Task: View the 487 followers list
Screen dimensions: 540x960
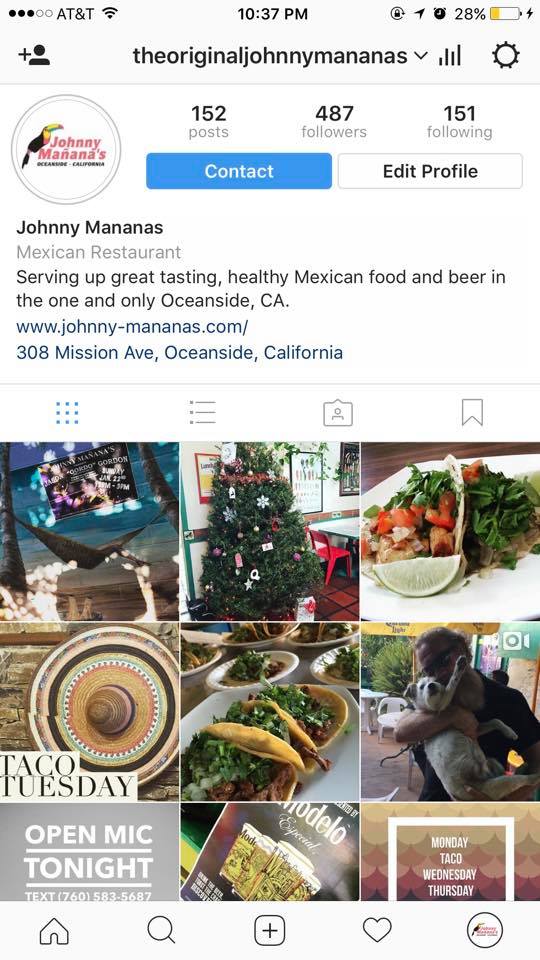Action: [x=334, y=122]
